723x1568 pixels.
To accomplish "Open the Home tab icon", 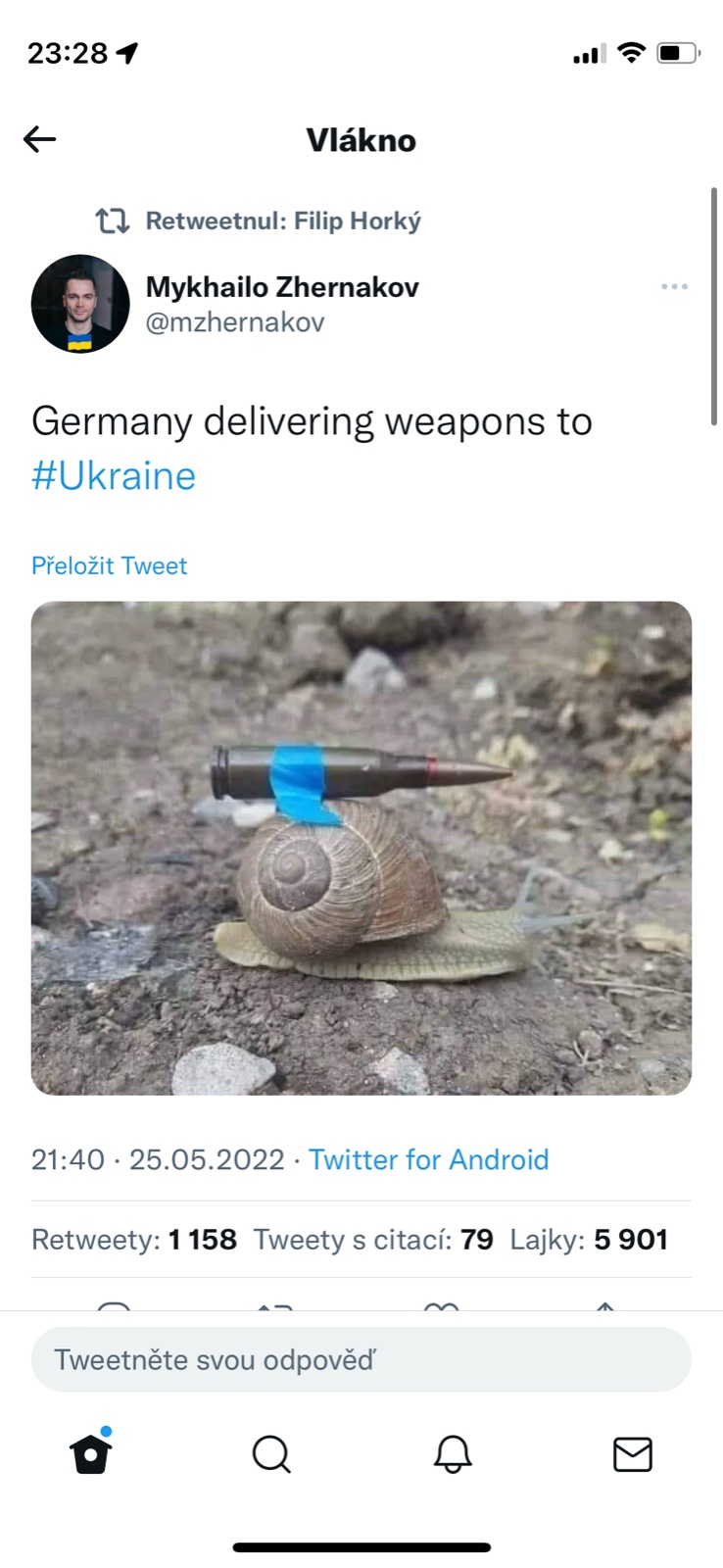I will click(x=91, y=1452).
